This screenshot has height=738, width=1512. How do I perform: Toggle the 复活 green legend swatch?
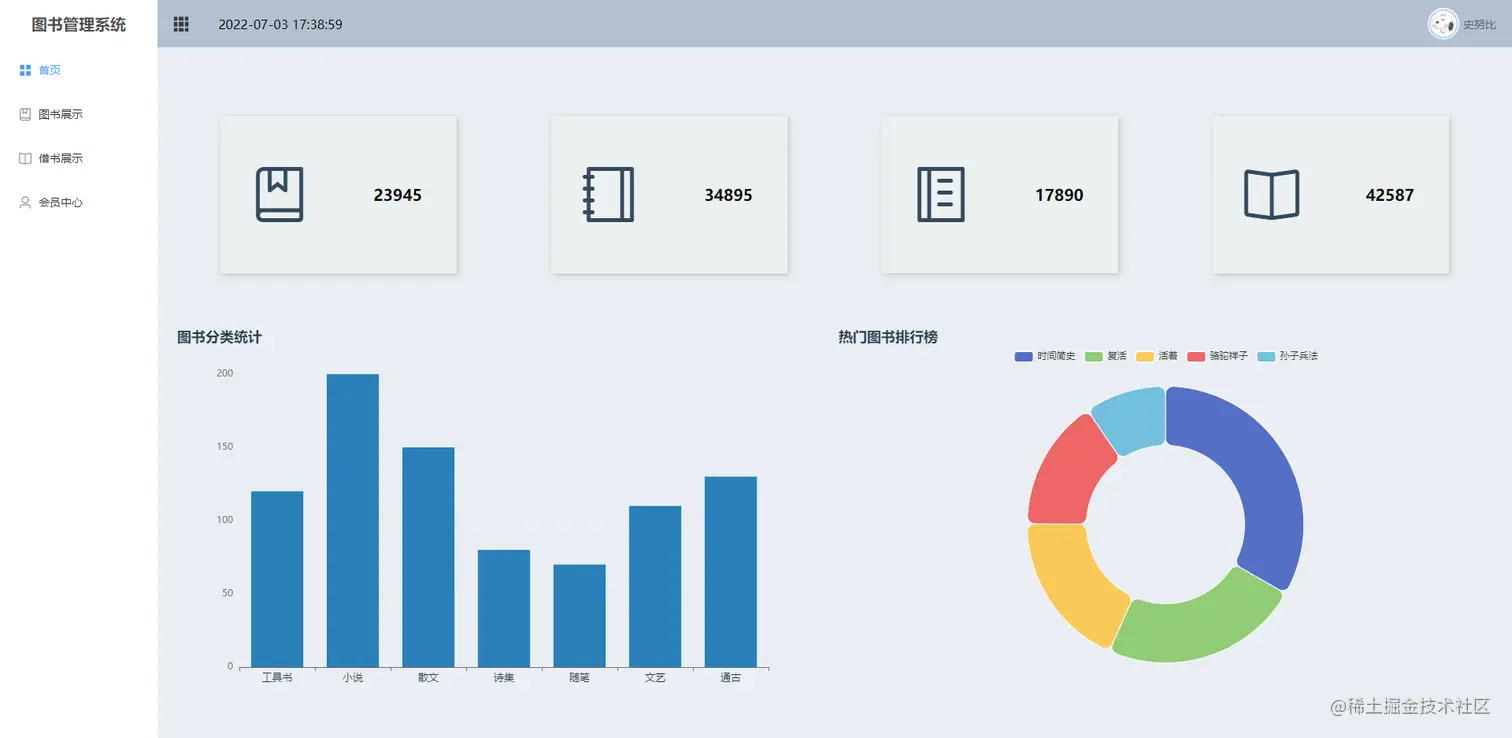click(1094, 356)
